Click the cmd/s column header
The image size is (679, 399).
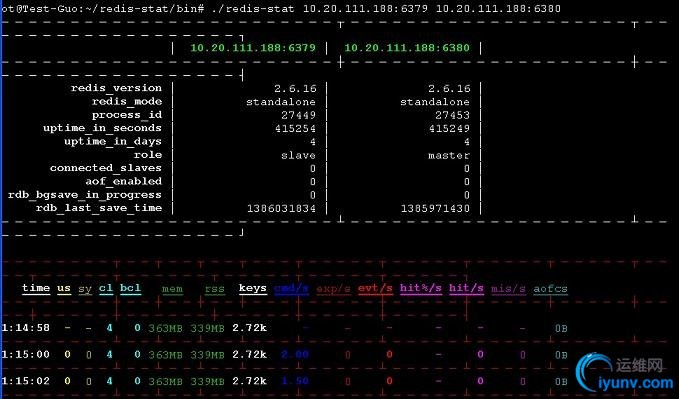[291, 289]
